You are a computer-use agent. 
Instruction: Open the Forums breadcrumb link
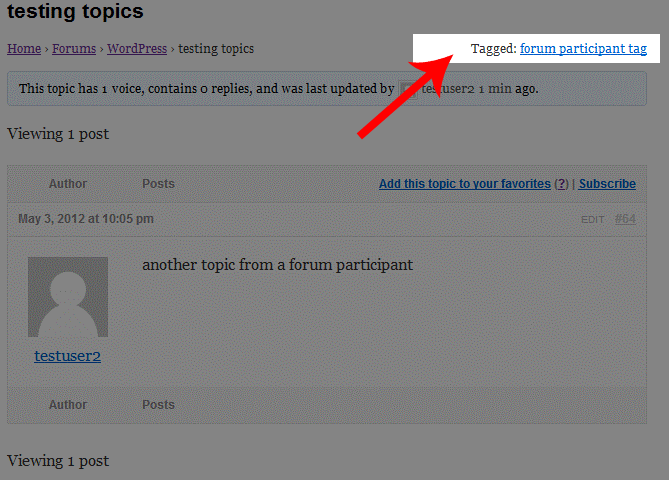point(74,48)
